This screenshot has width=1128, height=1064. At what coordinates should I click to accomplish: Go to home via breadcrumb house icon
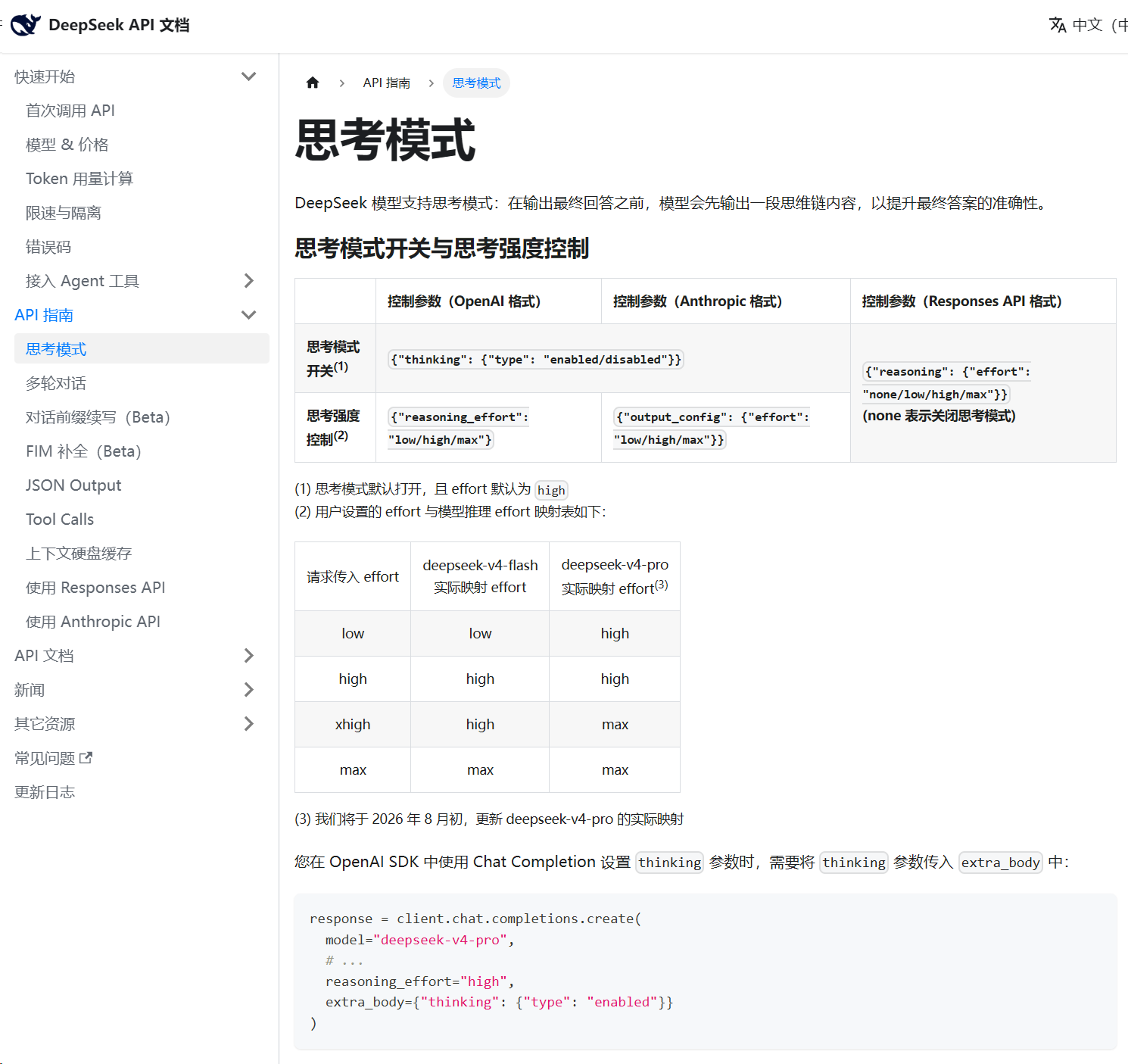click(313, 83)
